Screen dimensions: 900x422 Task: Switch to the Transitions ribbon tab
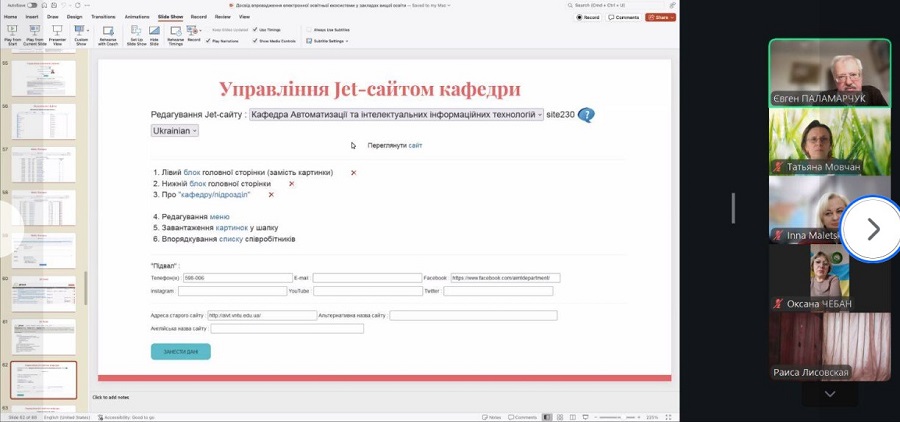102,17
